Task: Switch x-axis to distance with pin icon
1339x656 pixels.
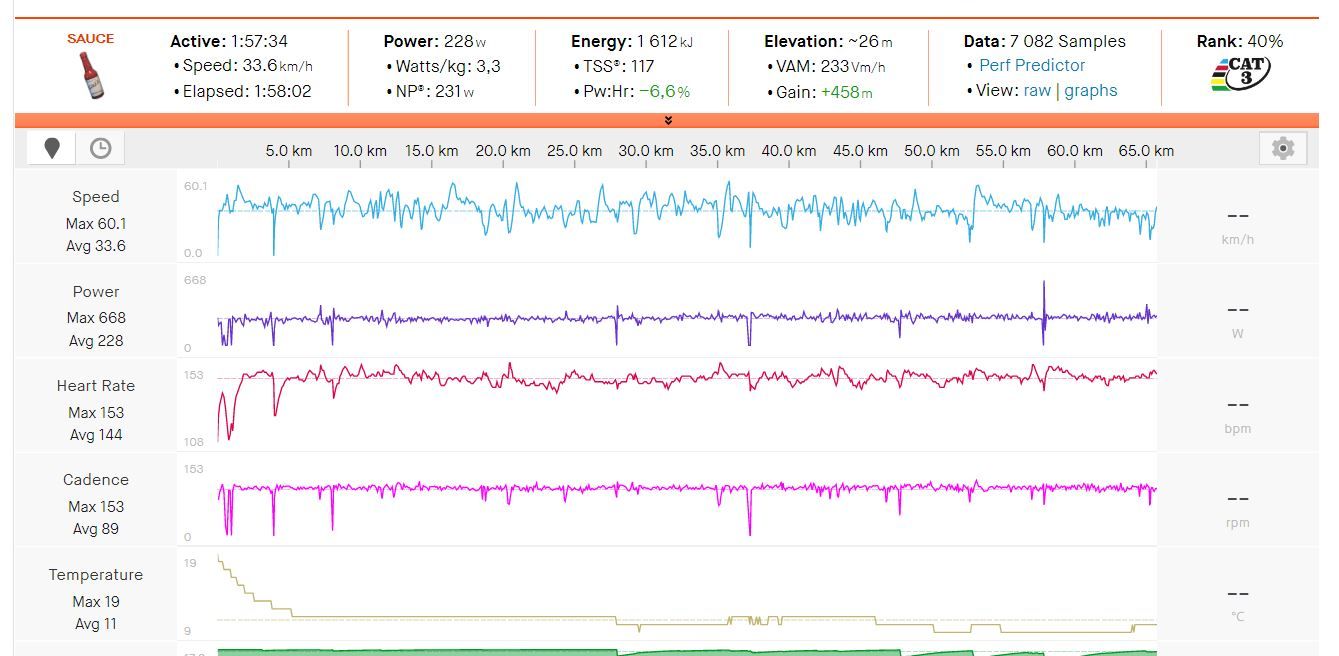Action: 52,149
